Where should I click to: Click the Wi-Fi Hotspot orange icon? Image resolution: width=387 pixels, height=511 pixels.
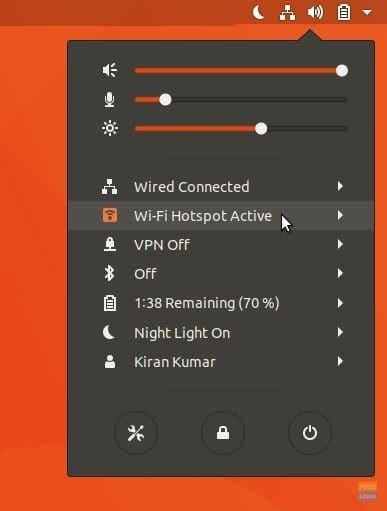click(110, 215)
